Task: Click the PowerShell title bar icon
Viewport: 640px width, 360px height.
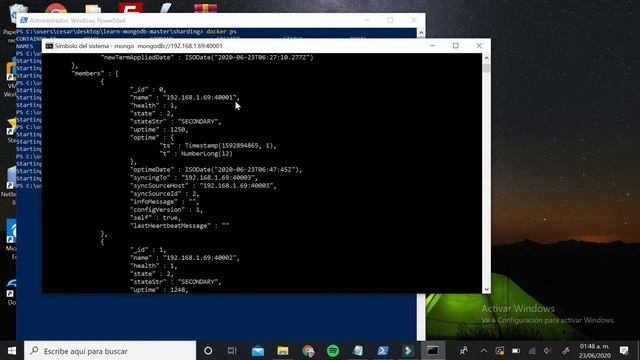Action: pos(24,20)
